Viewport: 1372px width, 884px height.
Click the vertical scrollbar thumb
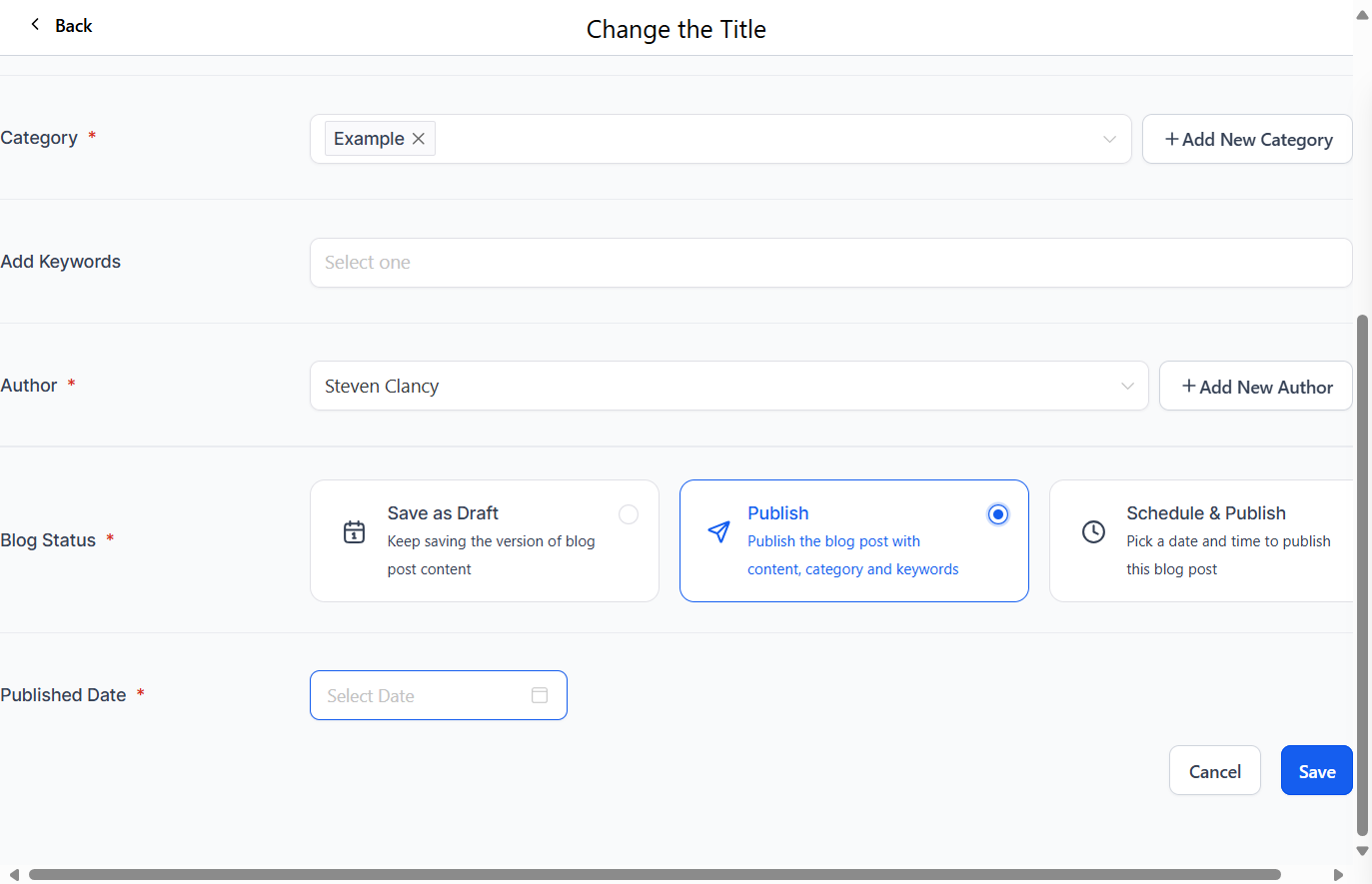[x=1362, y=574]
